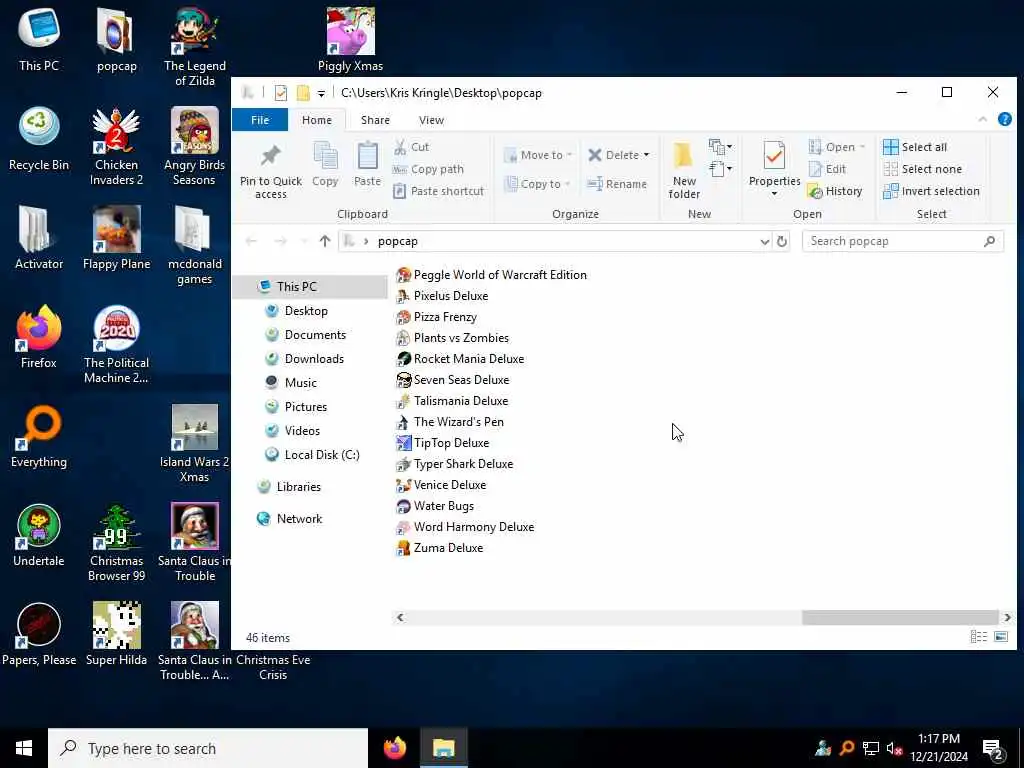
Task: Click Select none in ribbon
Action: click(922, 169)
